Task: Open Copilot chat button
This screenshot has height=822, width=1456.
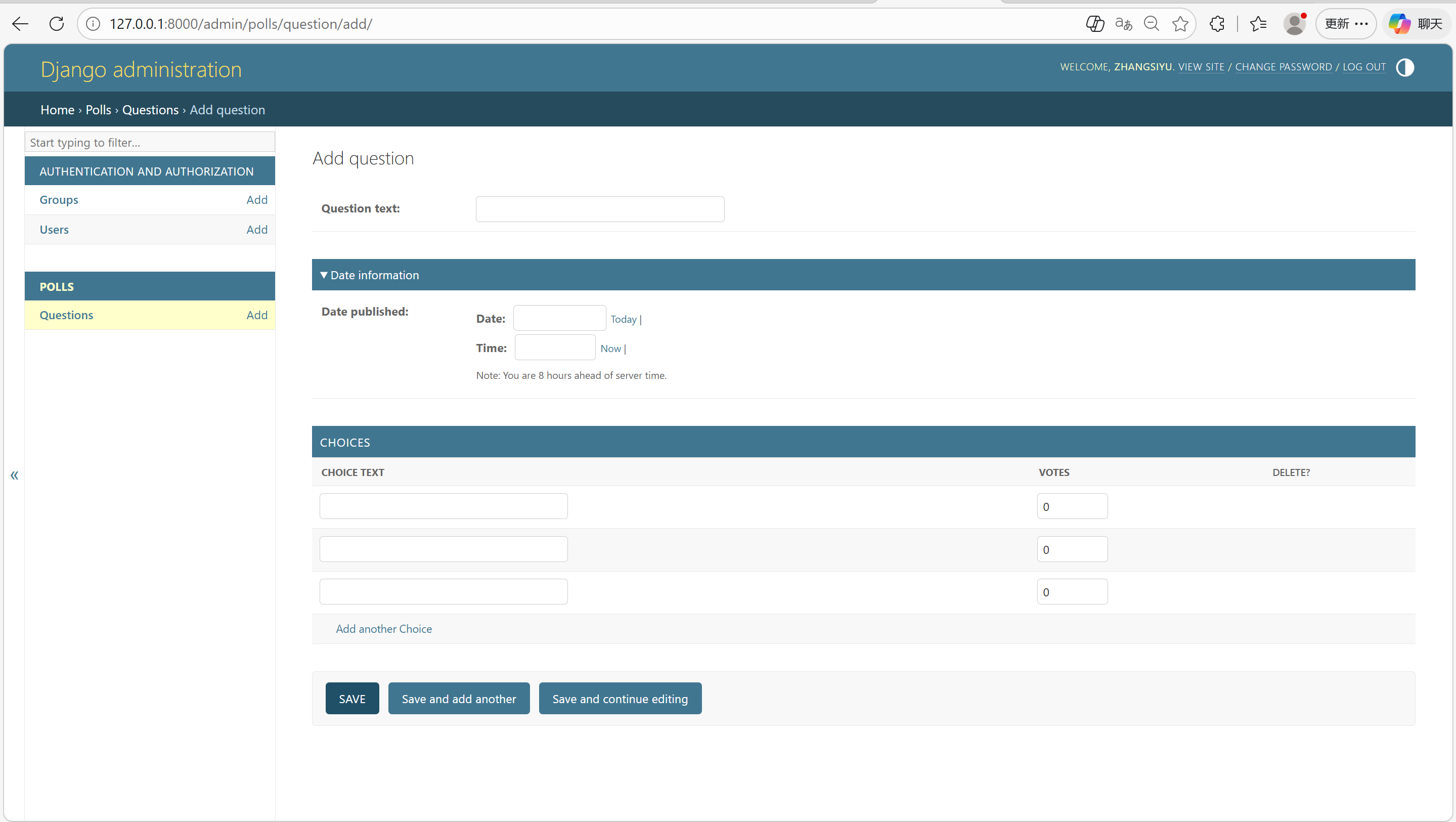Action: (x=1416, y=24)
